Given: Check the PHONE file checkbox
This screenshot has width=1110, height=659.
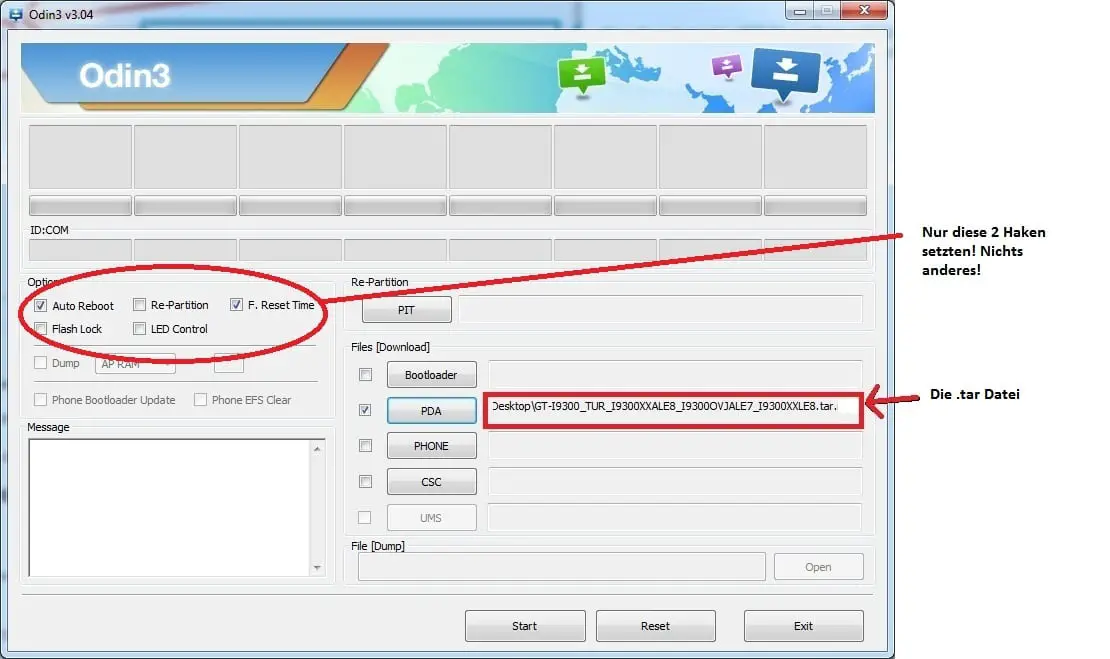Looking at the screenshot, I should [365, 446].
